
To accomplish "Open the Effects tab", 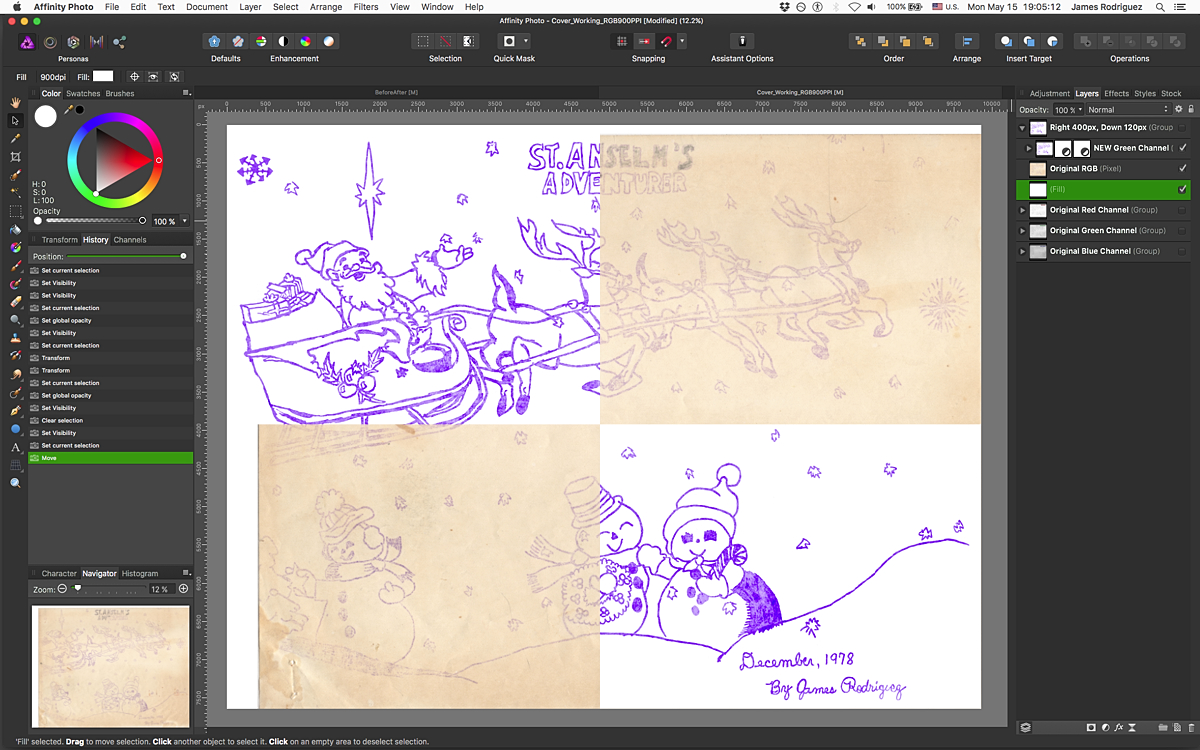I will coord(1116,93).
